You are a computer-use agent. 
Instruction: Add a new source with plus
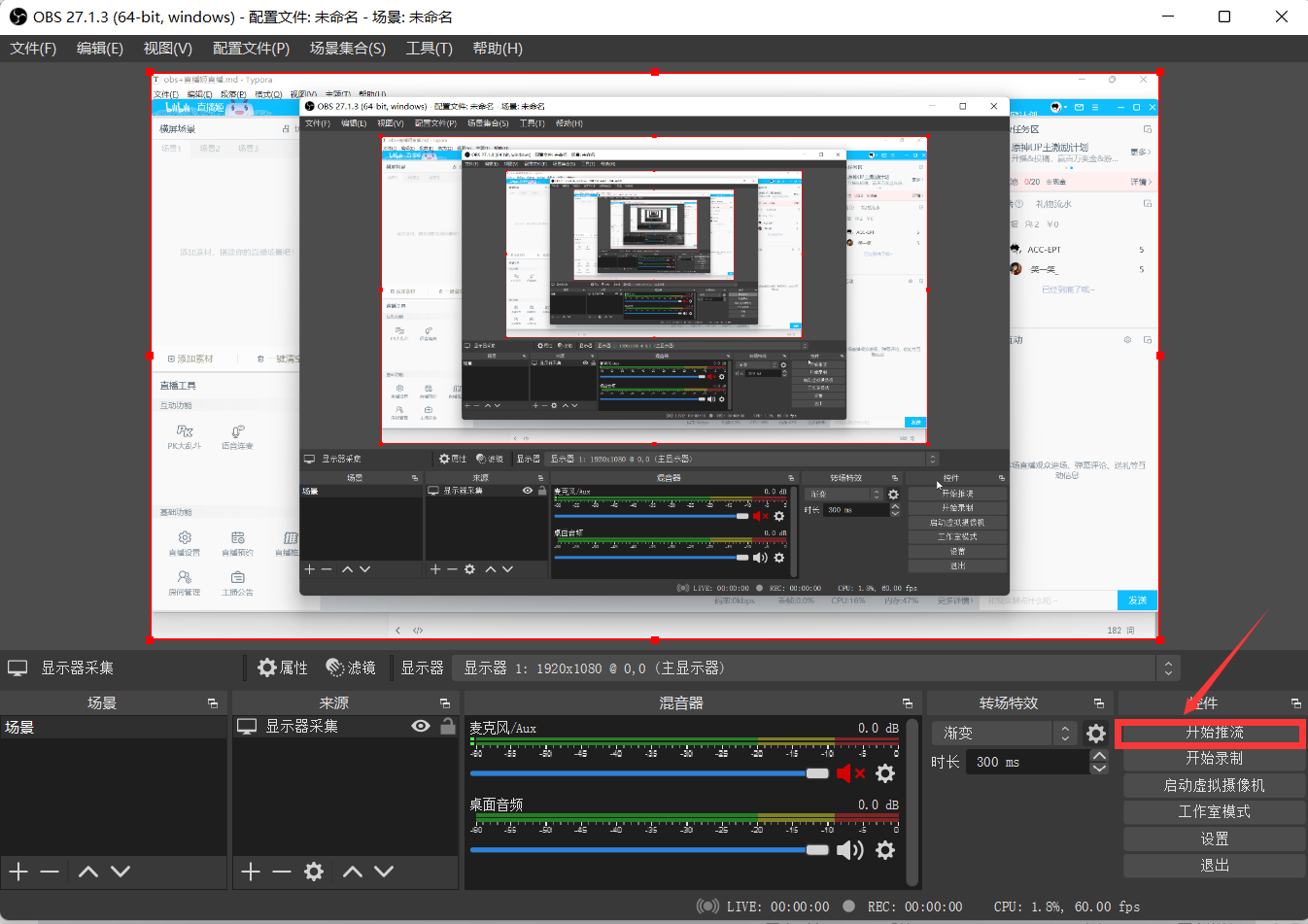tap(251, 872)
